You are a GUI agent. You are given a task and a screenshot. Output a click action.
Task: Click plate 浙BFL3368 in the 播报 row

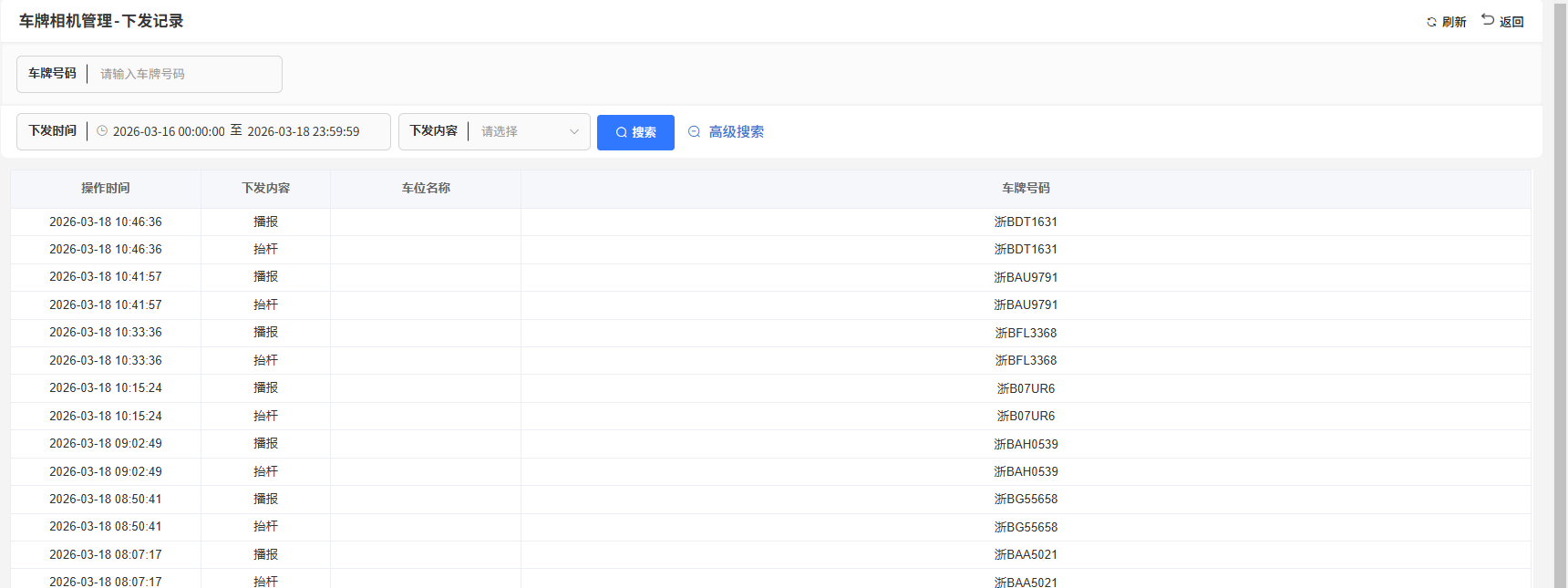[1026, 333]
